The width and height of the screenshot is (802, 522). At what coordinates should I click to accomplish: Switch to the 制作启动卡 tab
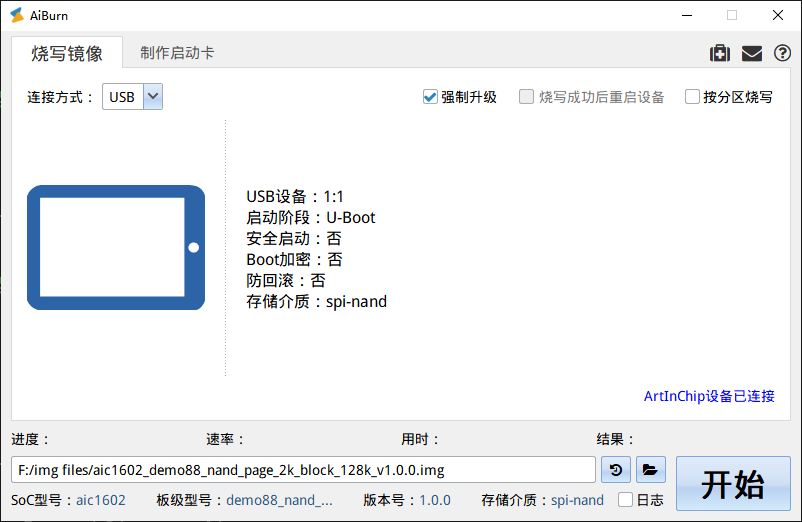tap(177, 53)
